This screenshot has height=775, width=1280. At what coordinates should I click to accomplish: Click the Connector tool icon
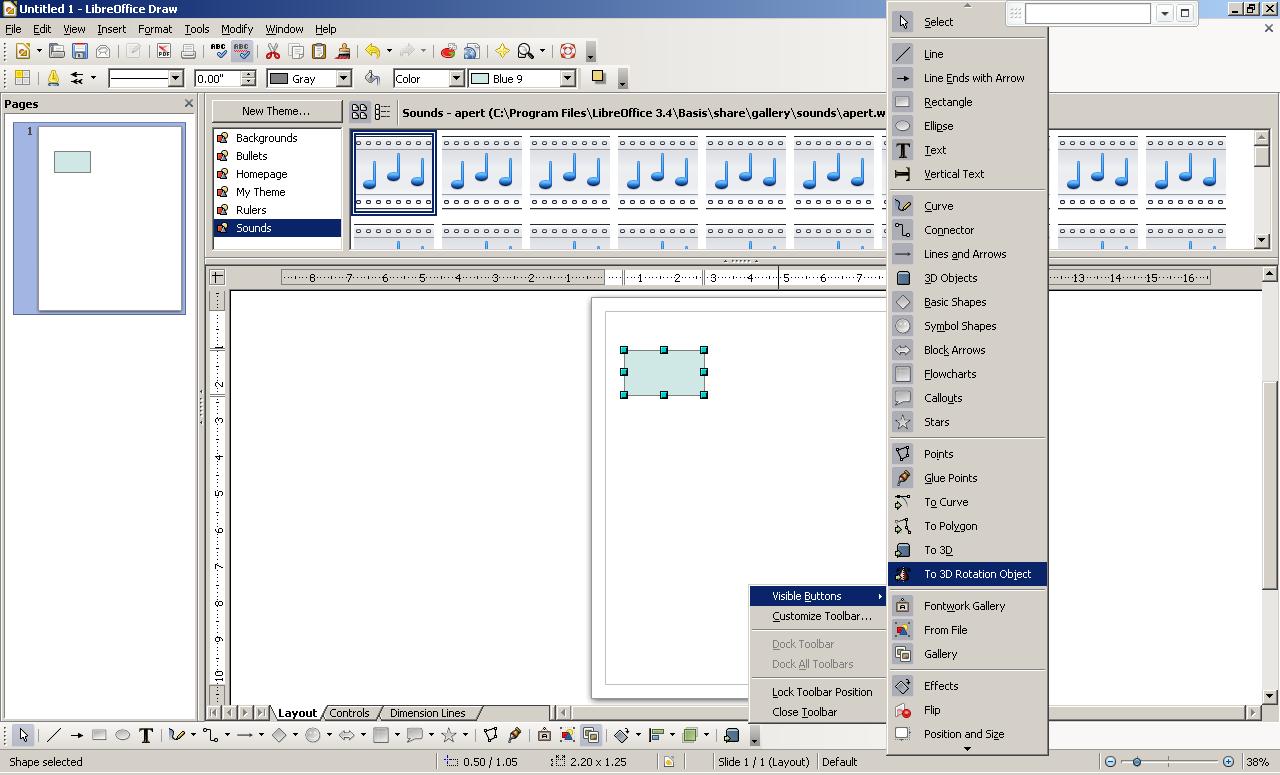pos(211,735)
